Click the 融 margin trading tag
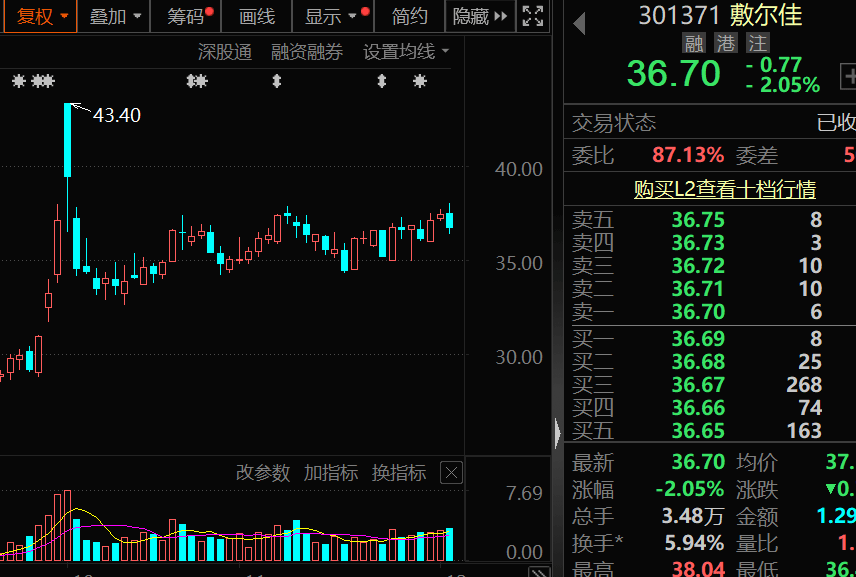 click(694, 43)
